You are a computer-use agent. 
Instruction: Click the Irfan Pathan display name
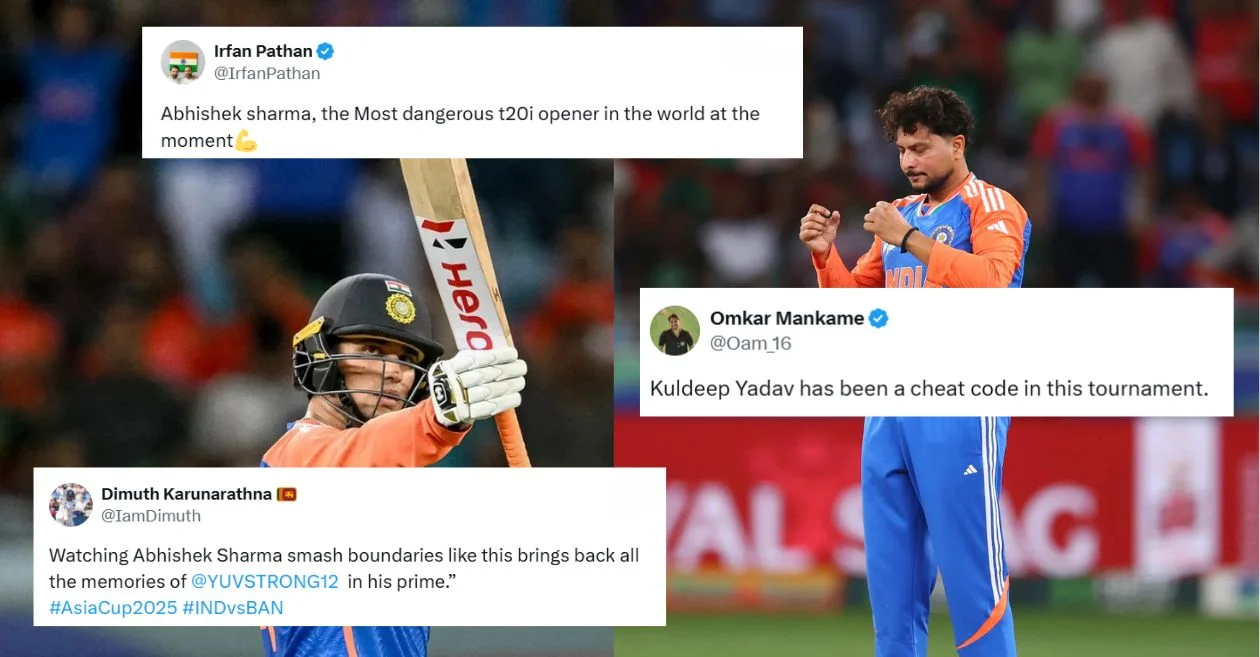coord(262,51)
